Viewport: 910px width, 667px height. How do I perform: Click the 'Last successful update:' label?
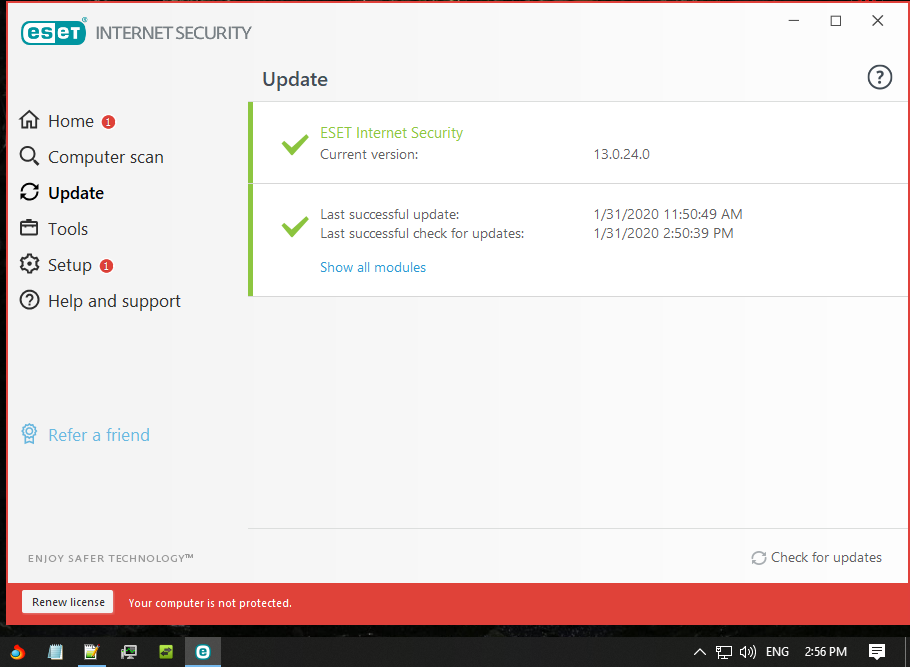point(389,215)
